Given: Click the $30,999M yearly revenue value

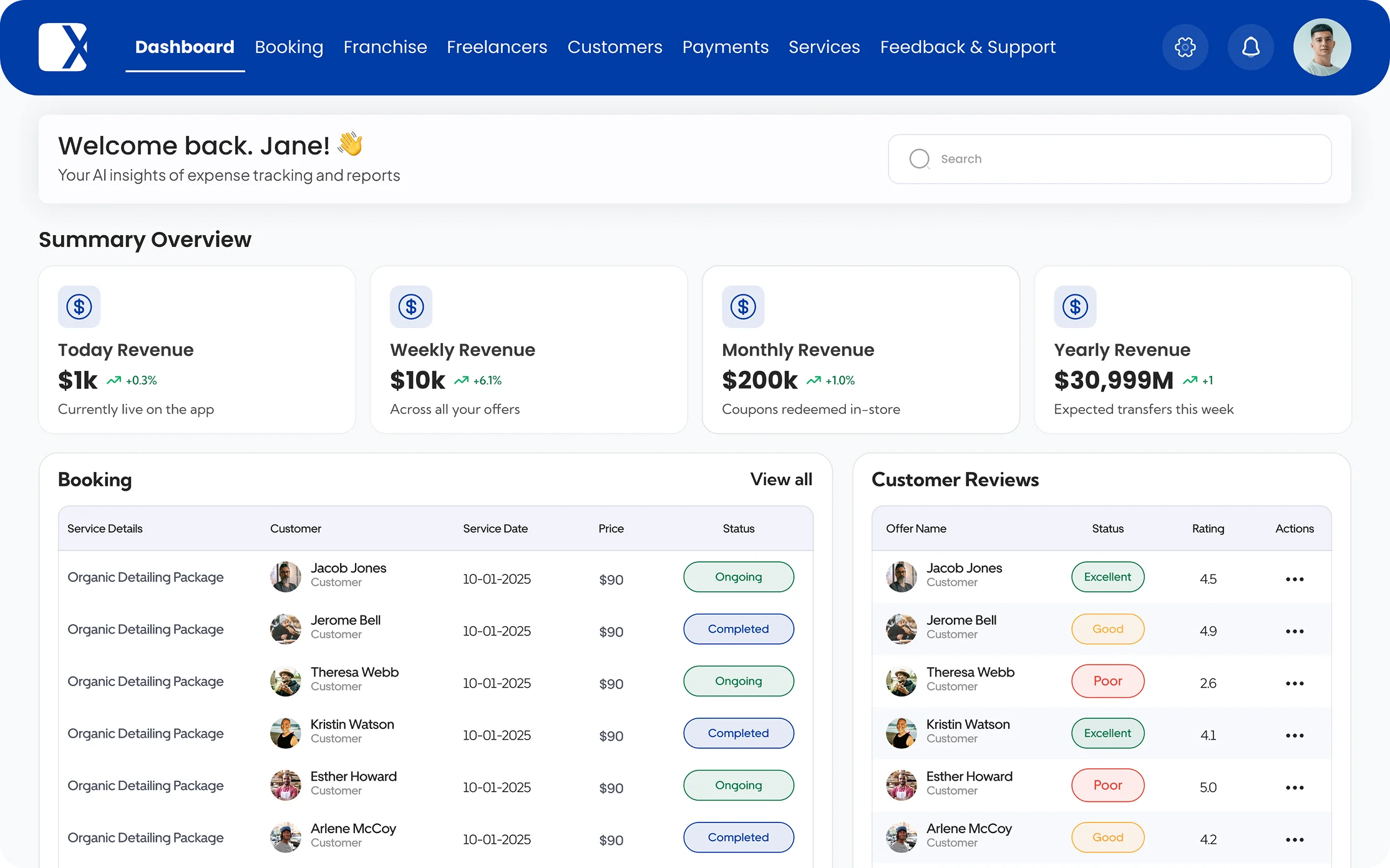Looking at the screenshot, I should [1114, 380].
